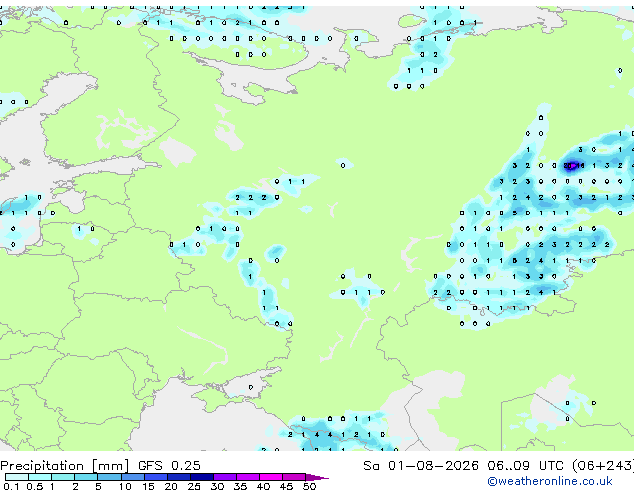Click the '(06+243)' forecast run text
The width and height of the screenshot is (634, 490).
[x=602, y=466]
